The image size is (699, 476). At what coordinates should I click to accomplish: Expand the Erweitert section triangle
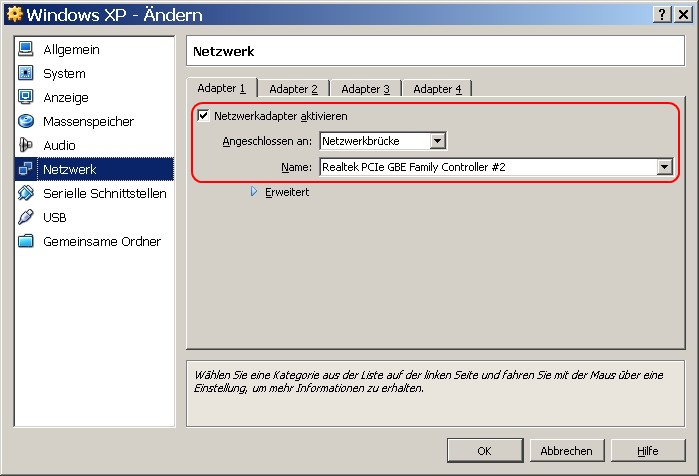pos(254,192)
